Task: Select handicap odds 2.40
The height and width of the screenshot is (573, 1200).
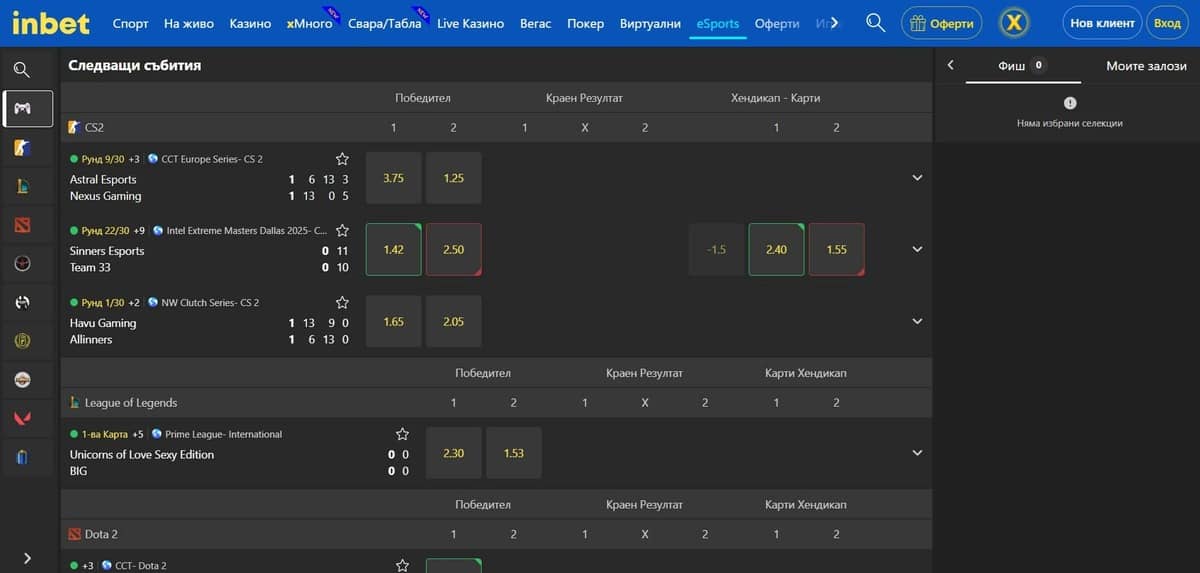Action: [x=776, y=249]
